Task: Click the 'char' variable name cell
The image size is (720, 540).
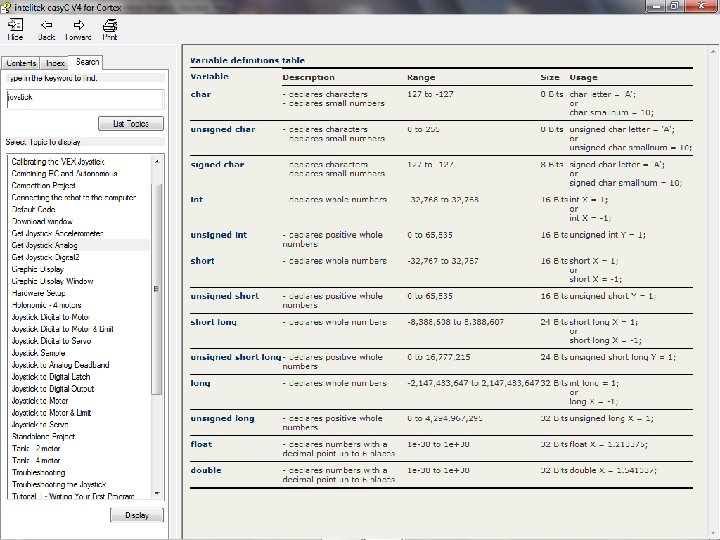Action: click(x=201, y=94)
